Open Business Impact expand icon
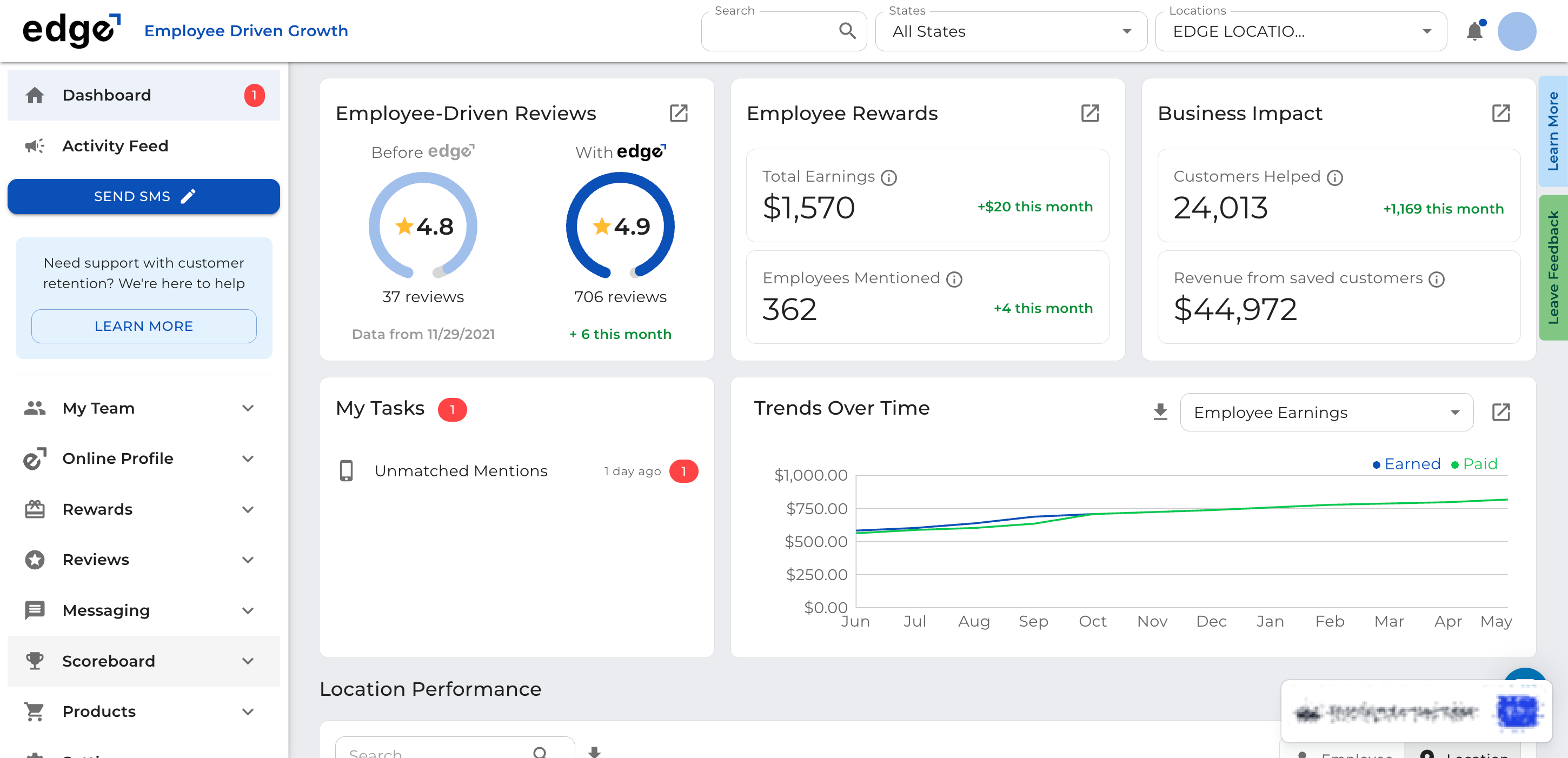This screenshot has height=758, width=1568. point(1501,112)
